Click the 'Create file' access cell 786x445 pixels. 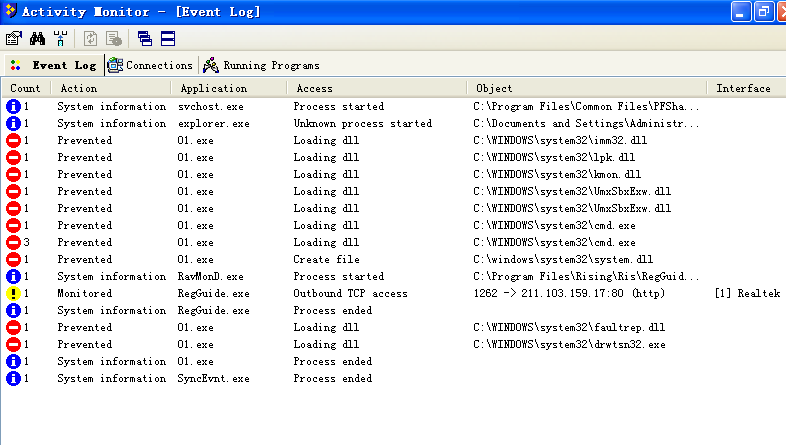326,259
